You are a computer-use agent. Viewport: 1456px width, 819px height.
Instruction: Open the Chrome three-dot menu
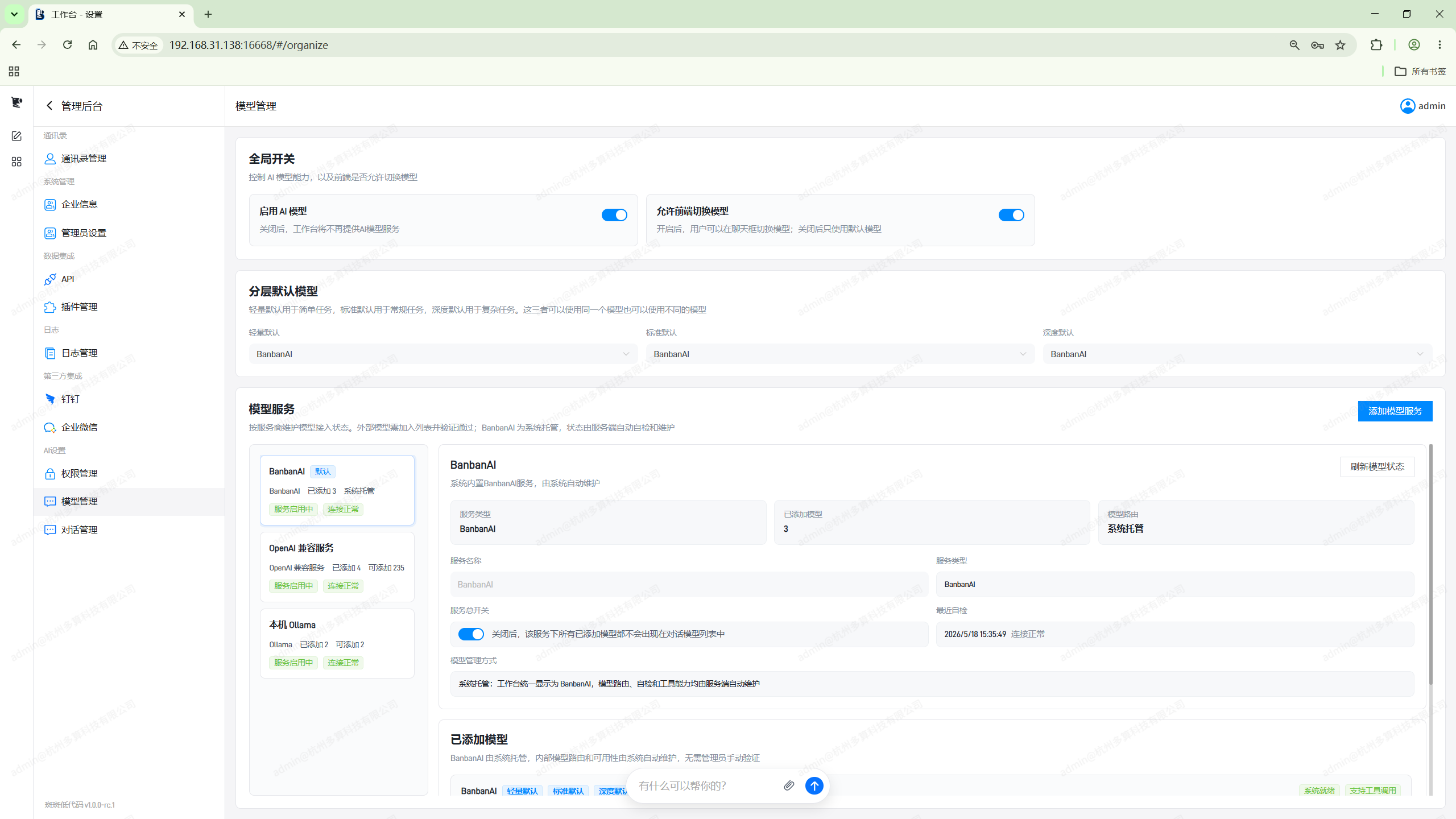tap(1440, 45)
